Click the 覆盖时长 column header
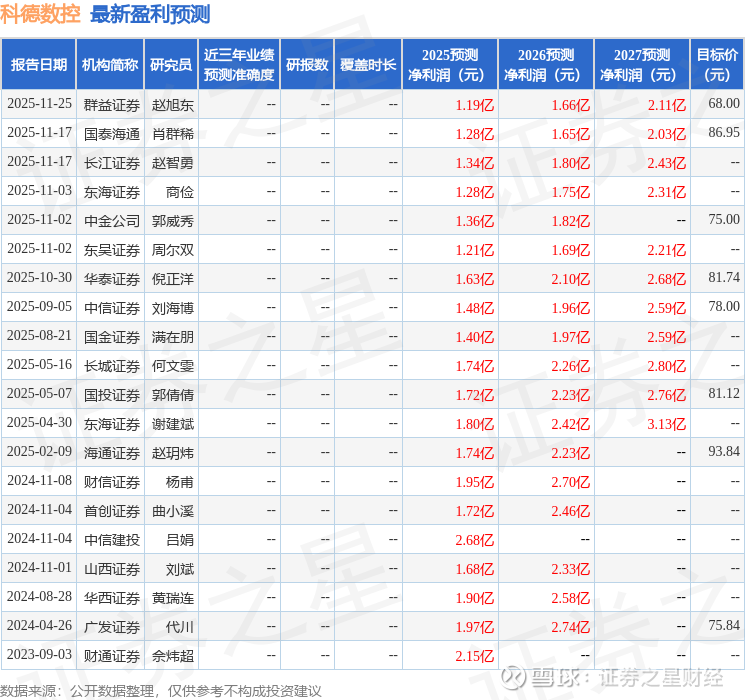The width and height of the screenshot is (745, 700). point(368,64)
